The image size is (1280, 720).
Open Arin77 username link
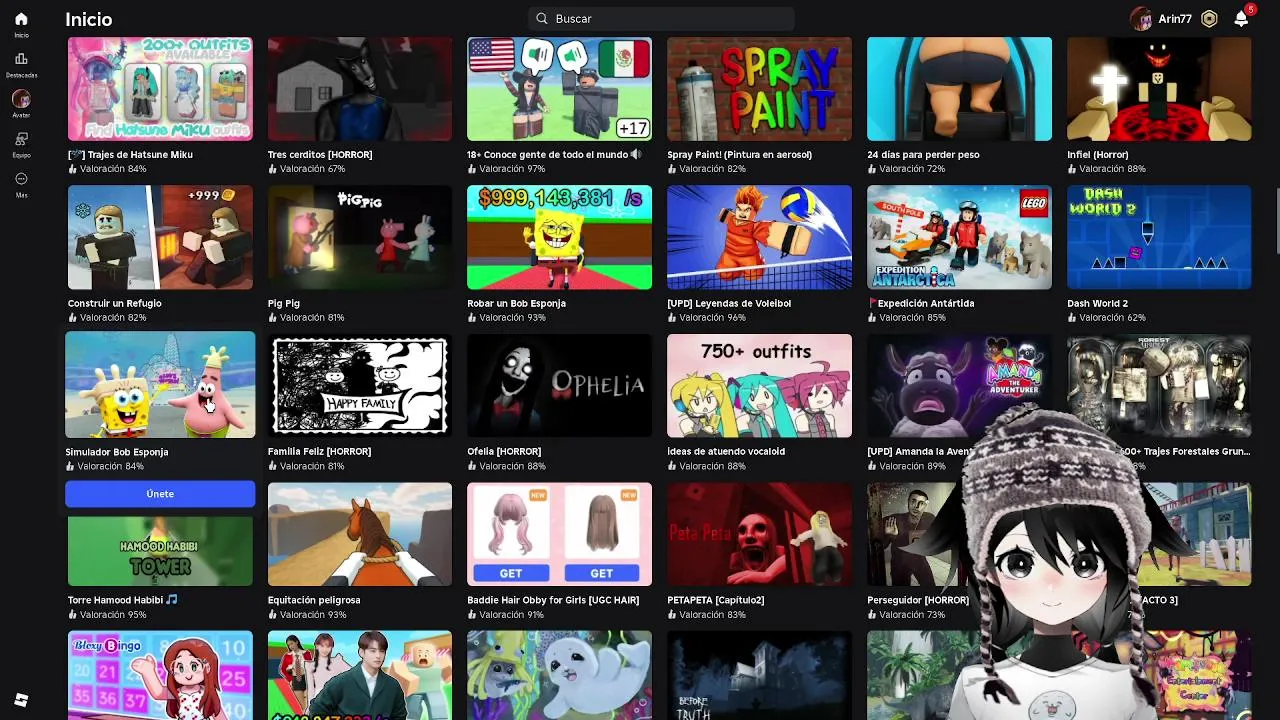tap(1175, 19)
